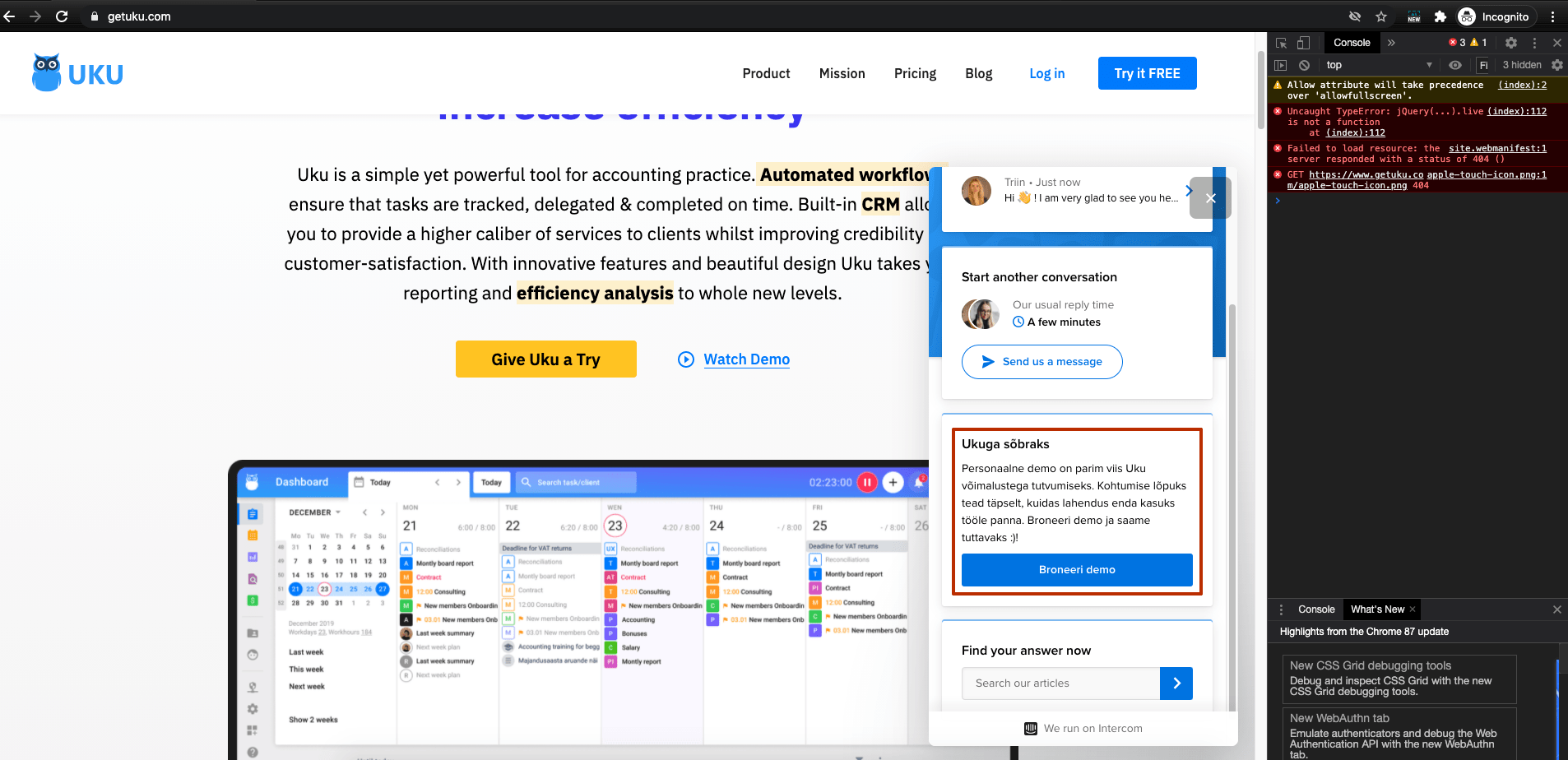Click Give Uku a Try button

pos(545,359)
